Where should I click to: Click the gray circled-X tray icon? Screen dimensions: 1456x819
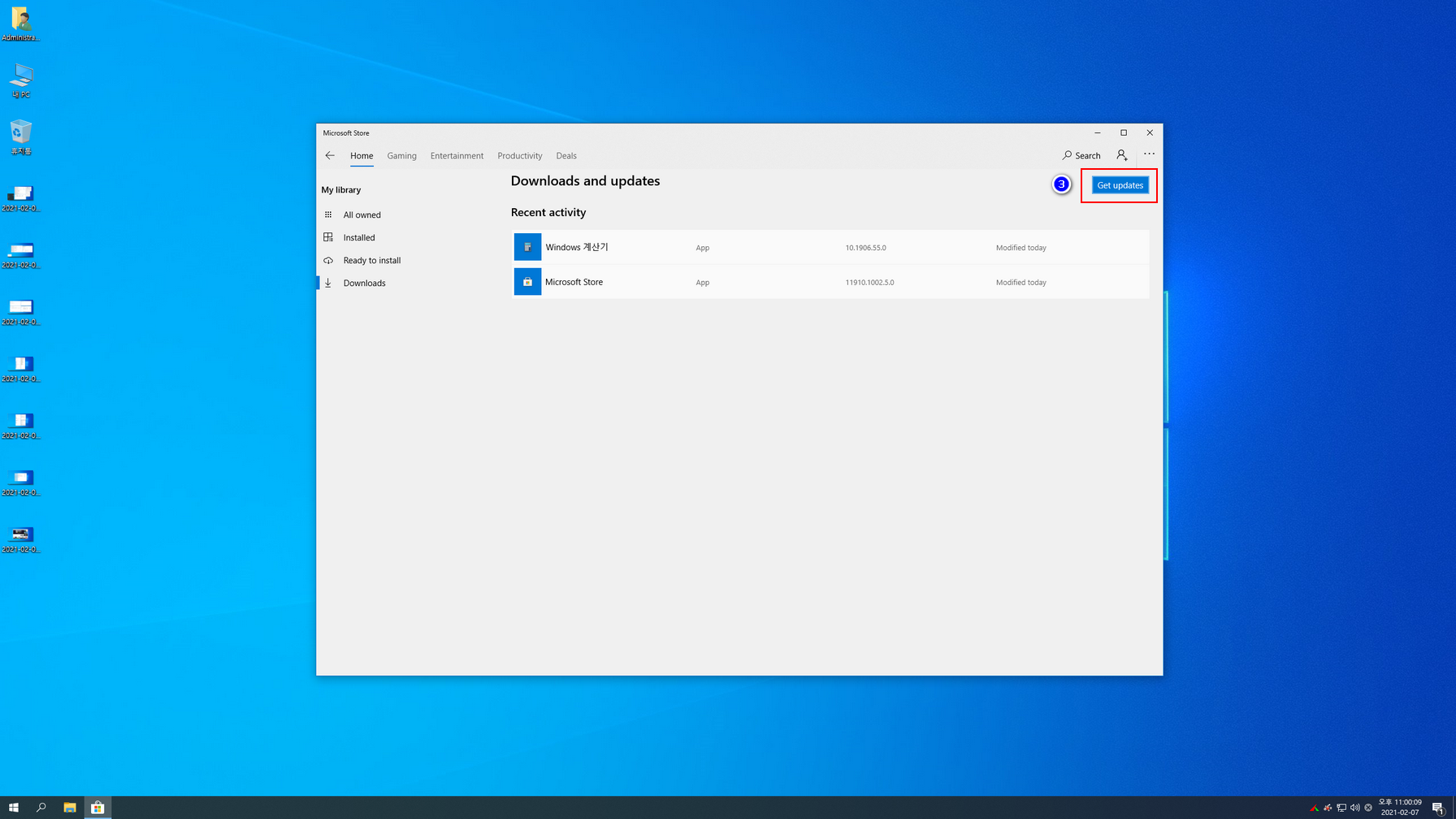[x=1368, y=808]
